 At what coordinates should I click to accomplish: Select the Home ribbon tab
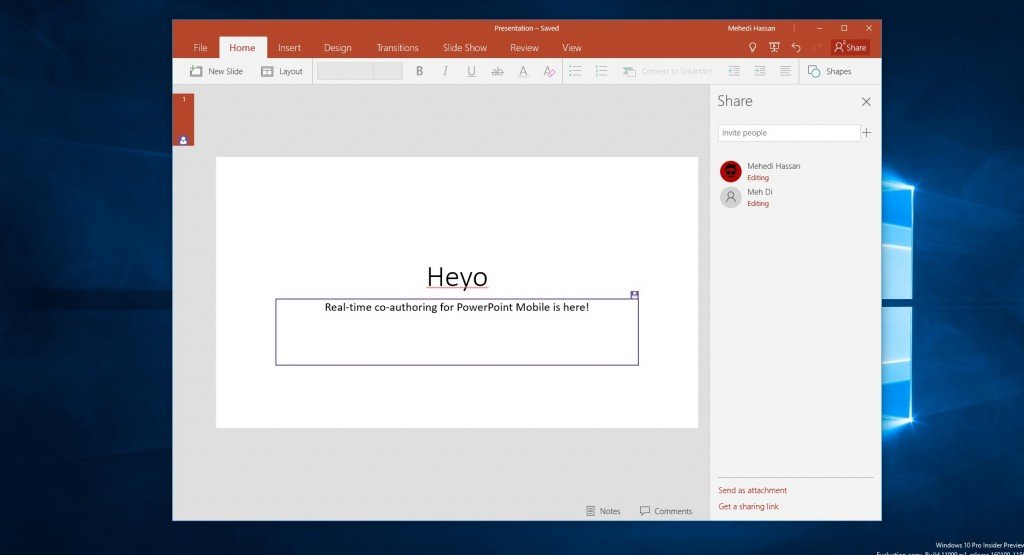pyautogui.click(x=242, y=48)
